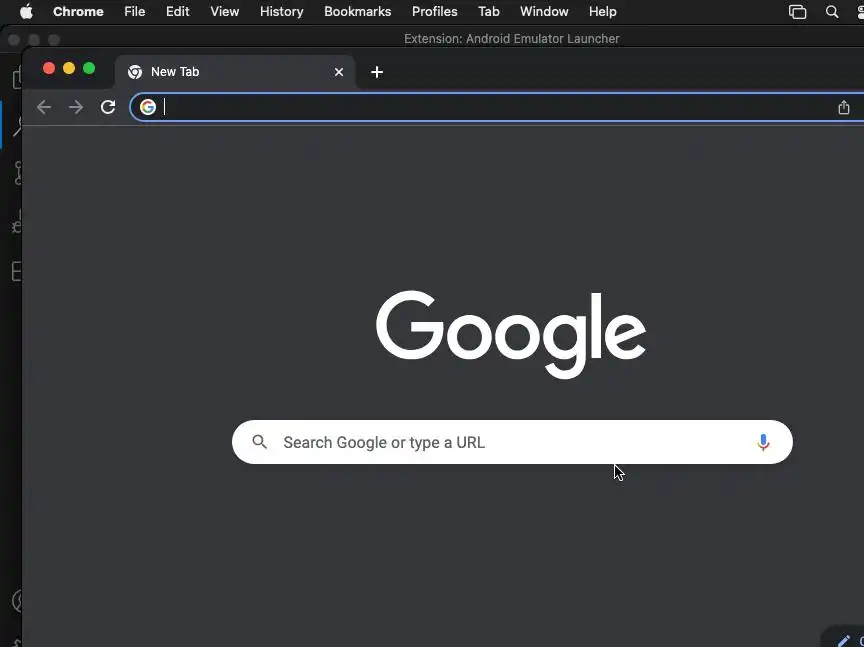Click Extension: Android Emulator Launcher title

click(x=511, y=39)
